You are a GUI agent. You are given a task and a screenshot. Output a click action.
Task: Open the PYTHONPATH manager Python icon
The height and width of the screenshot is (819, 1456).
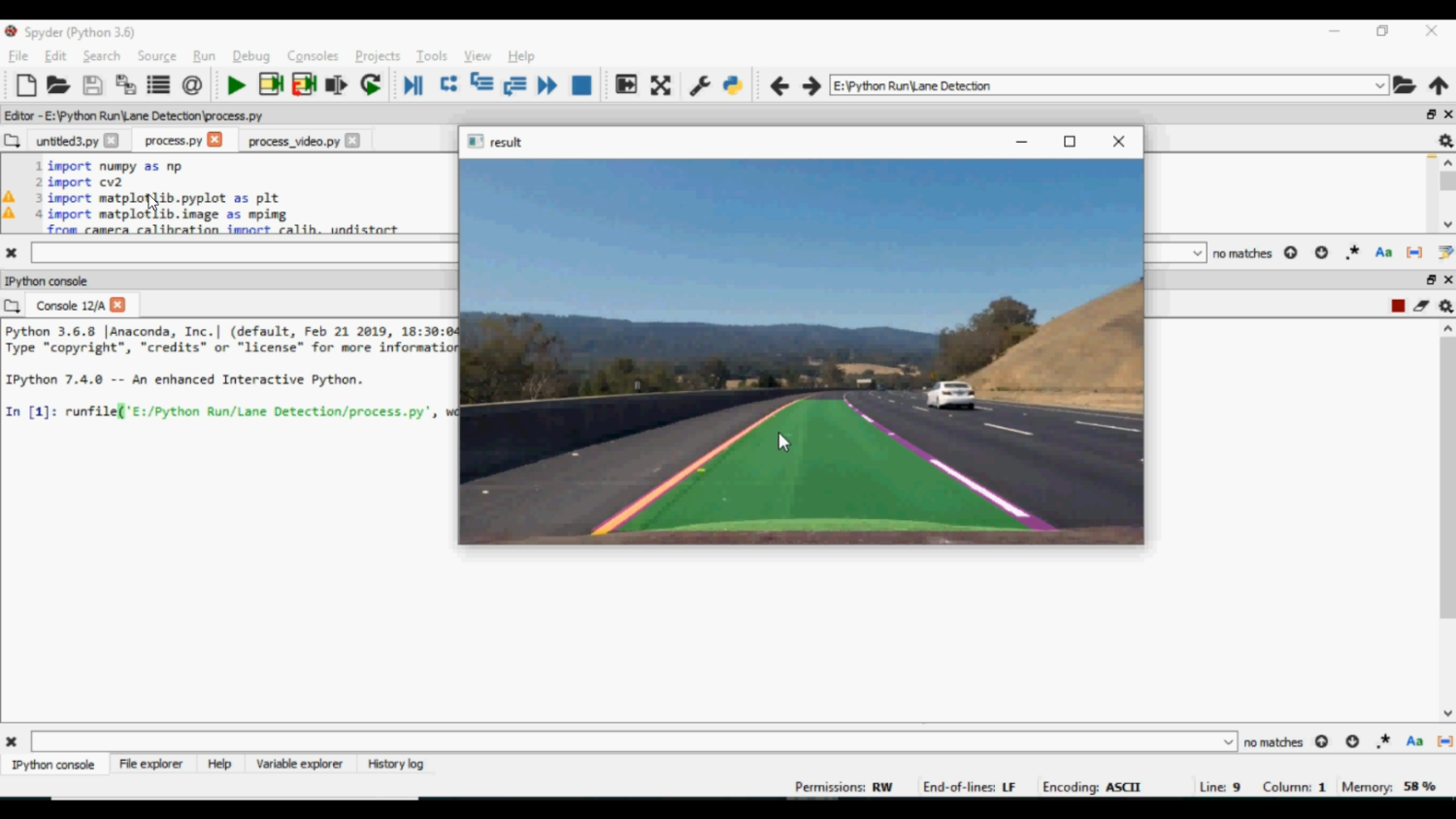point(733,85)
